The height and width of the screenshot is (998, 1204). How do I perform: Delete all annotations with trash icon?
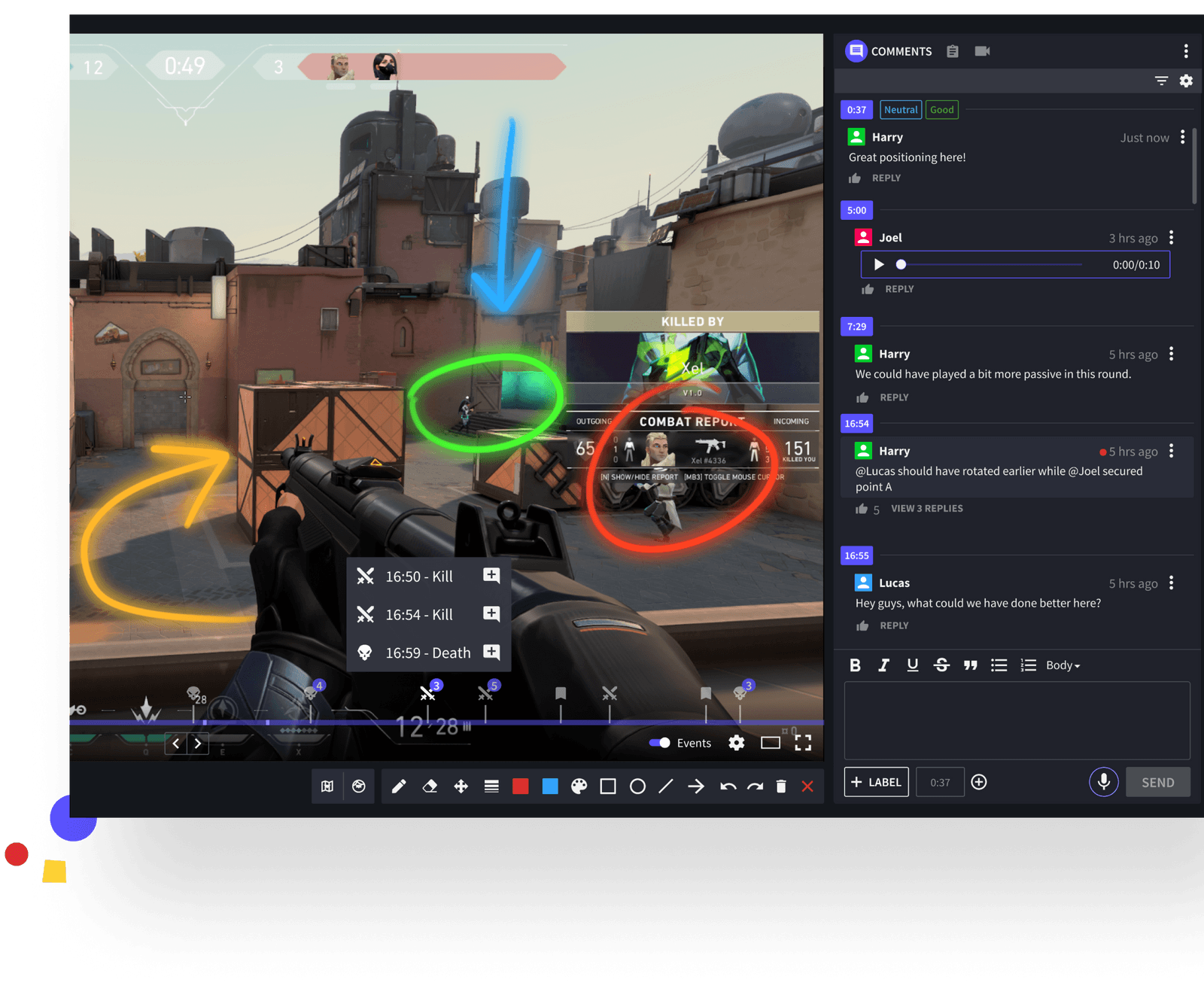point(781,787)
